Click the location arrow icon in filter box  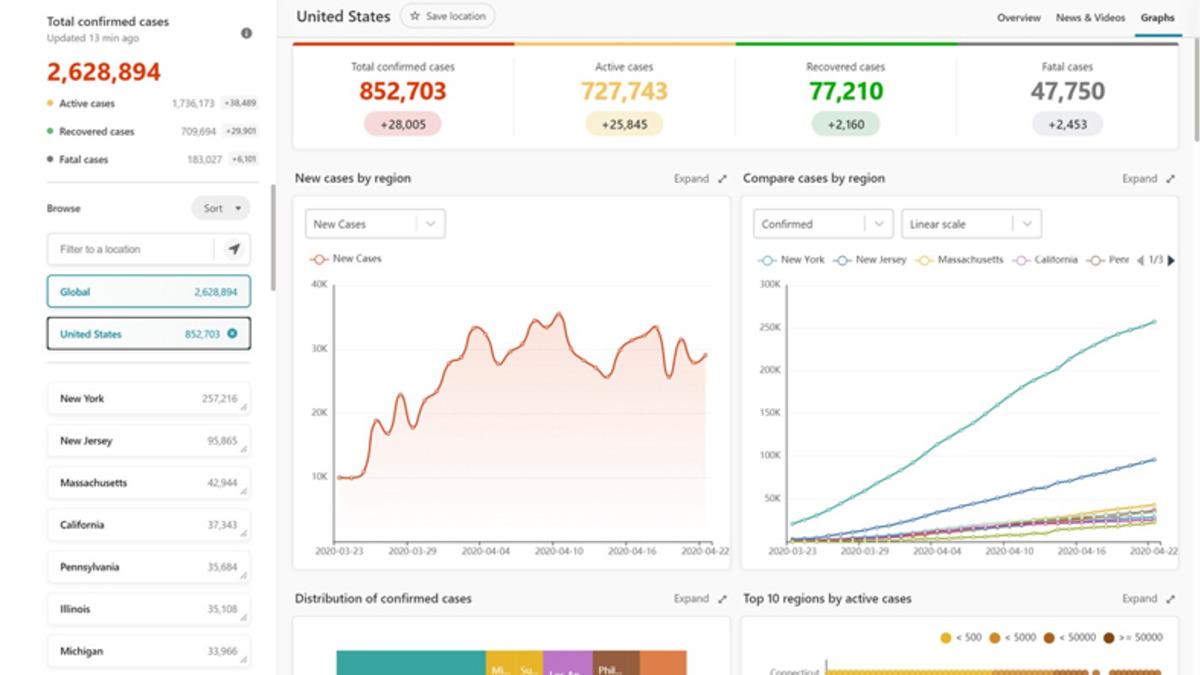[234, 249]
